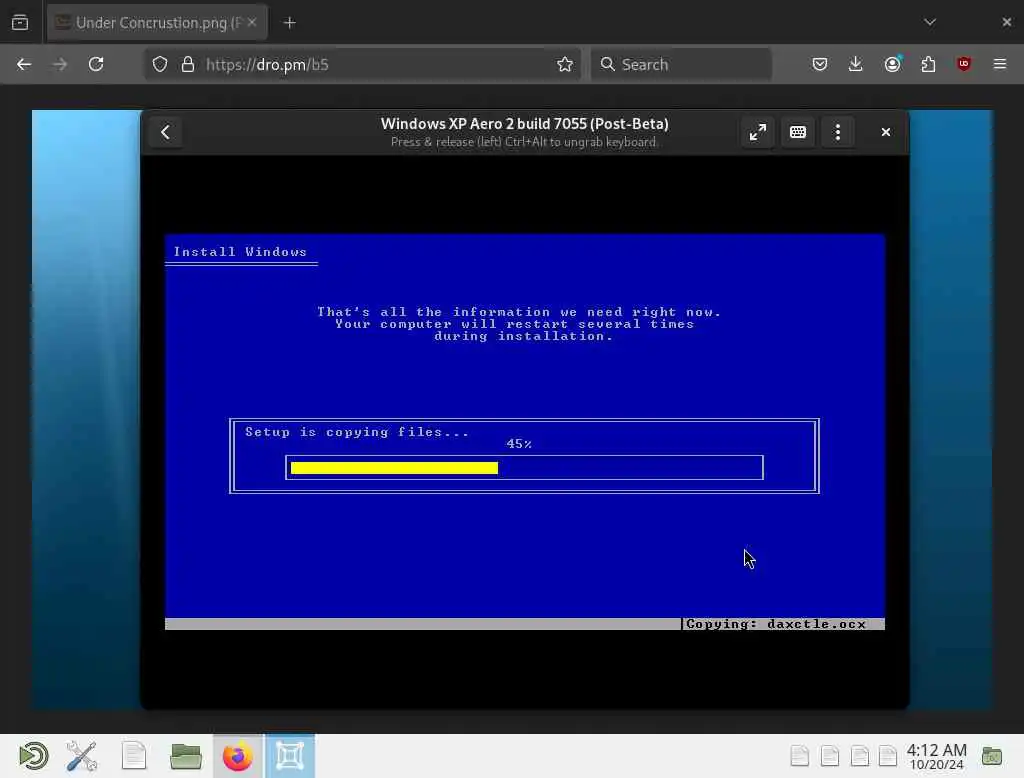
Task: Click the Ctrl+Alt ungrab keyboard hint
Action: pyautogui.click(x=523, y=142)
